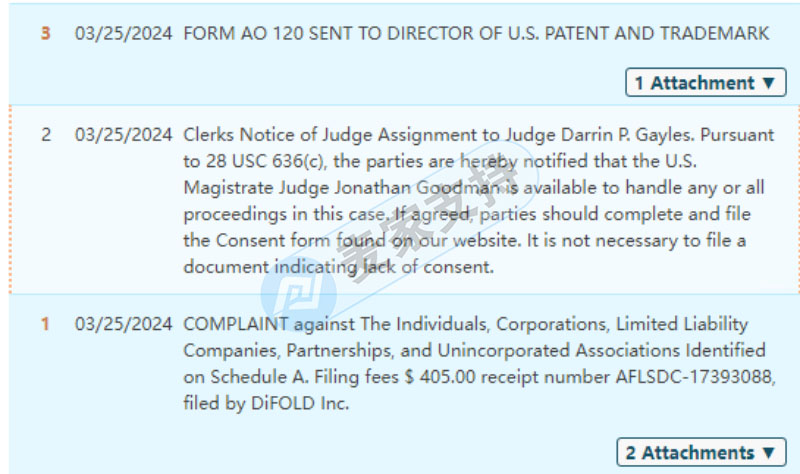Expand the 2 Attachments dropdown
800x474 pixels.
(701, 452)
